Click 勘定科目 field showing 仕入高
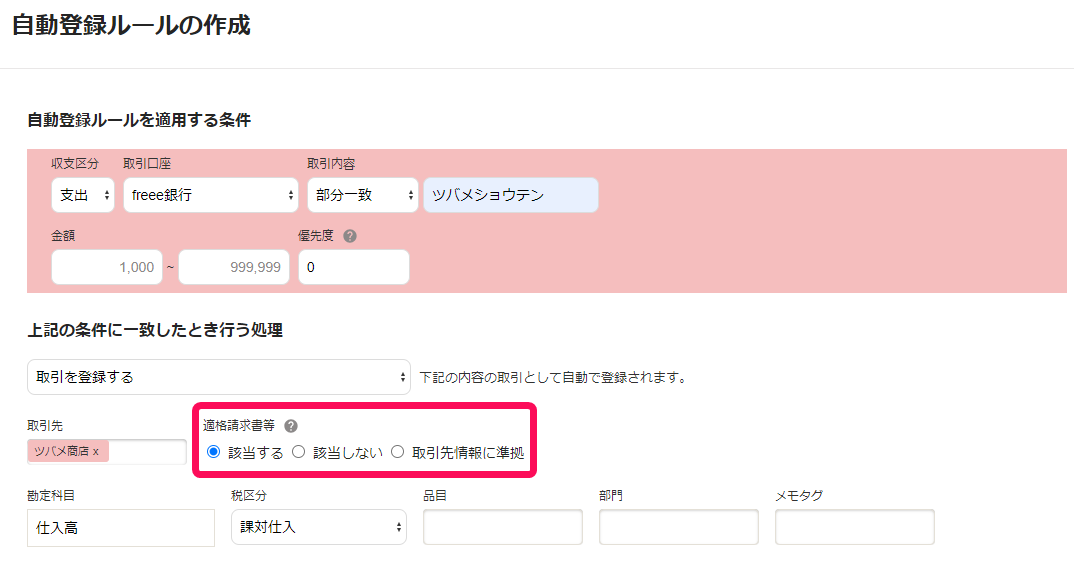The width and height of the screenshot is (1074, 564). coord(121,528)
